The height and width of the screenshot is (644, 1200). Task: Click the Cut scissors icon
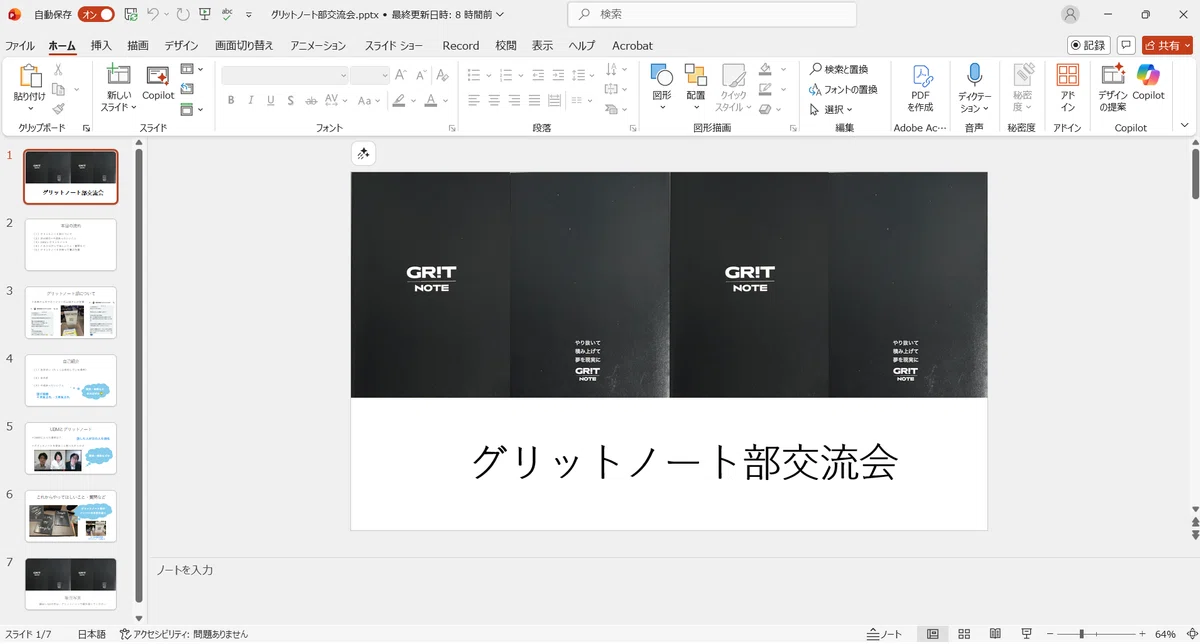coord(58,70)
